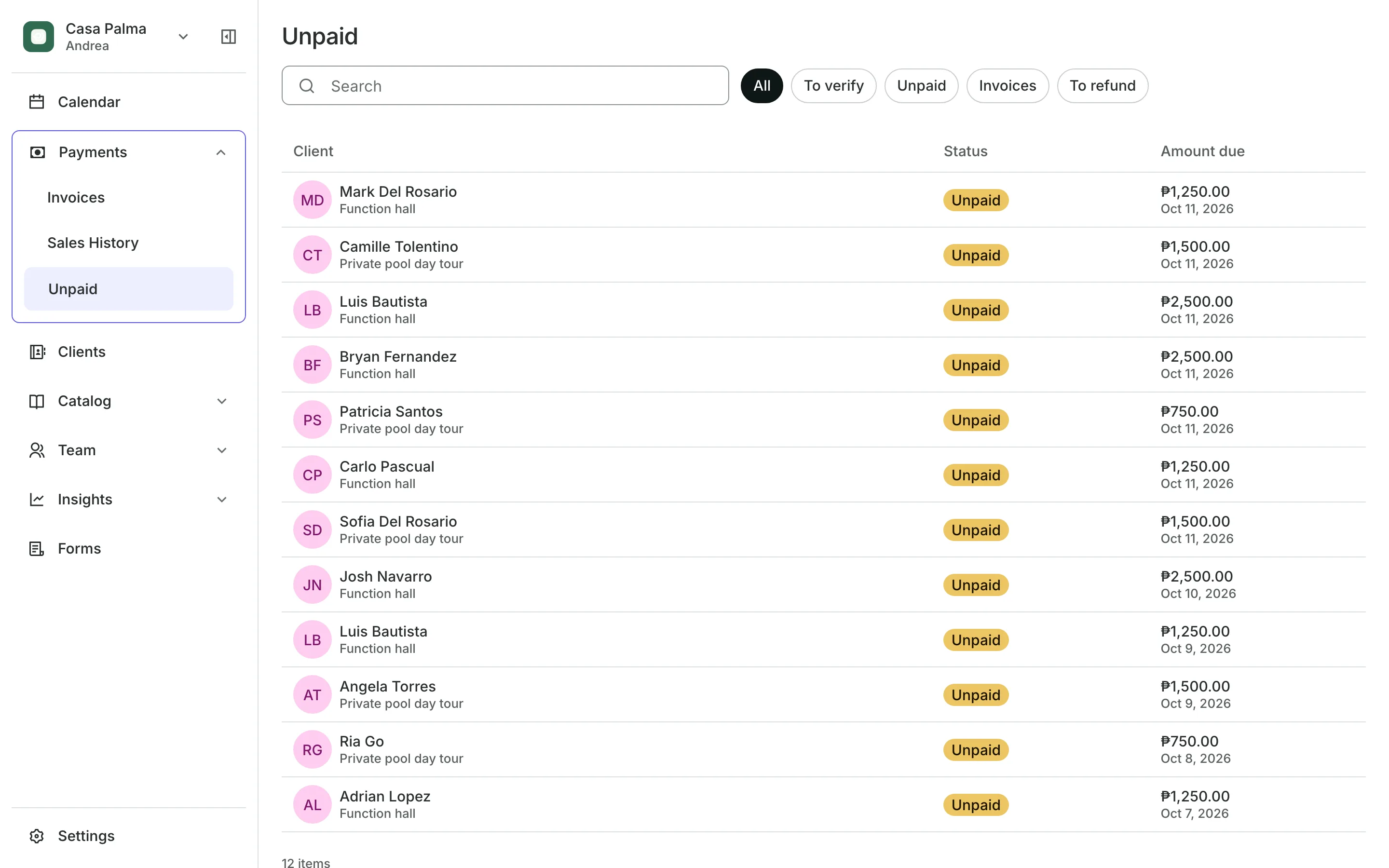1389x868 pixels.
Task: Click the Settings gear icon
Action: pyautogui.click(x=37, y=836)
